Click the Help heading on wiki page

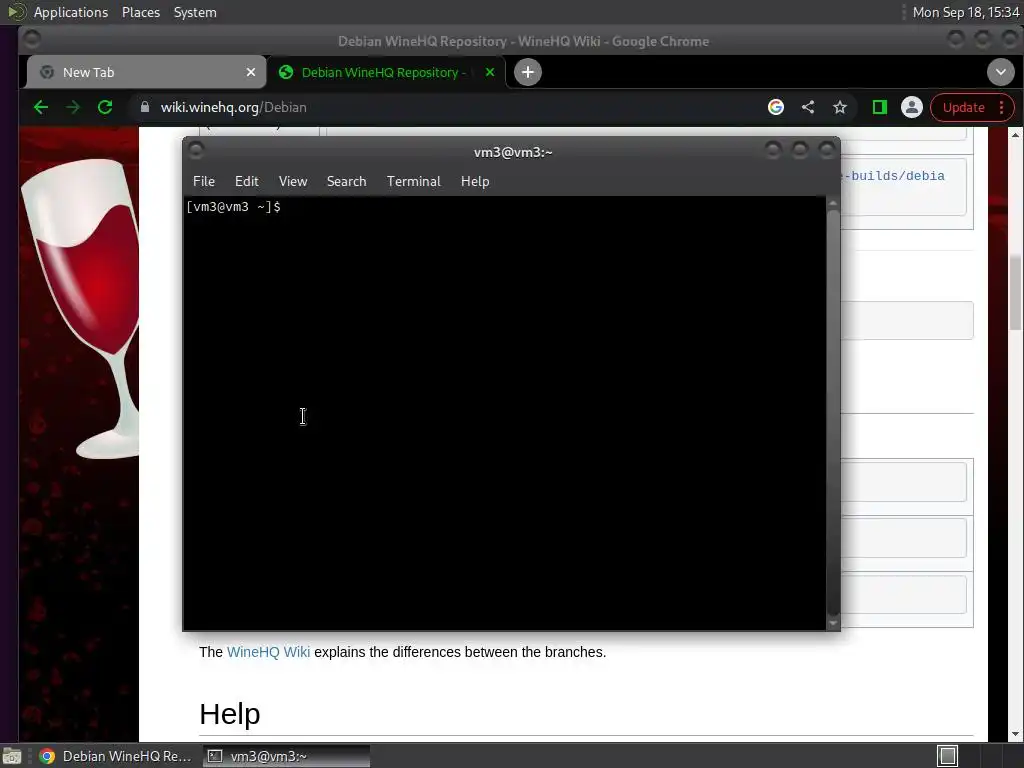coord(230,714)
